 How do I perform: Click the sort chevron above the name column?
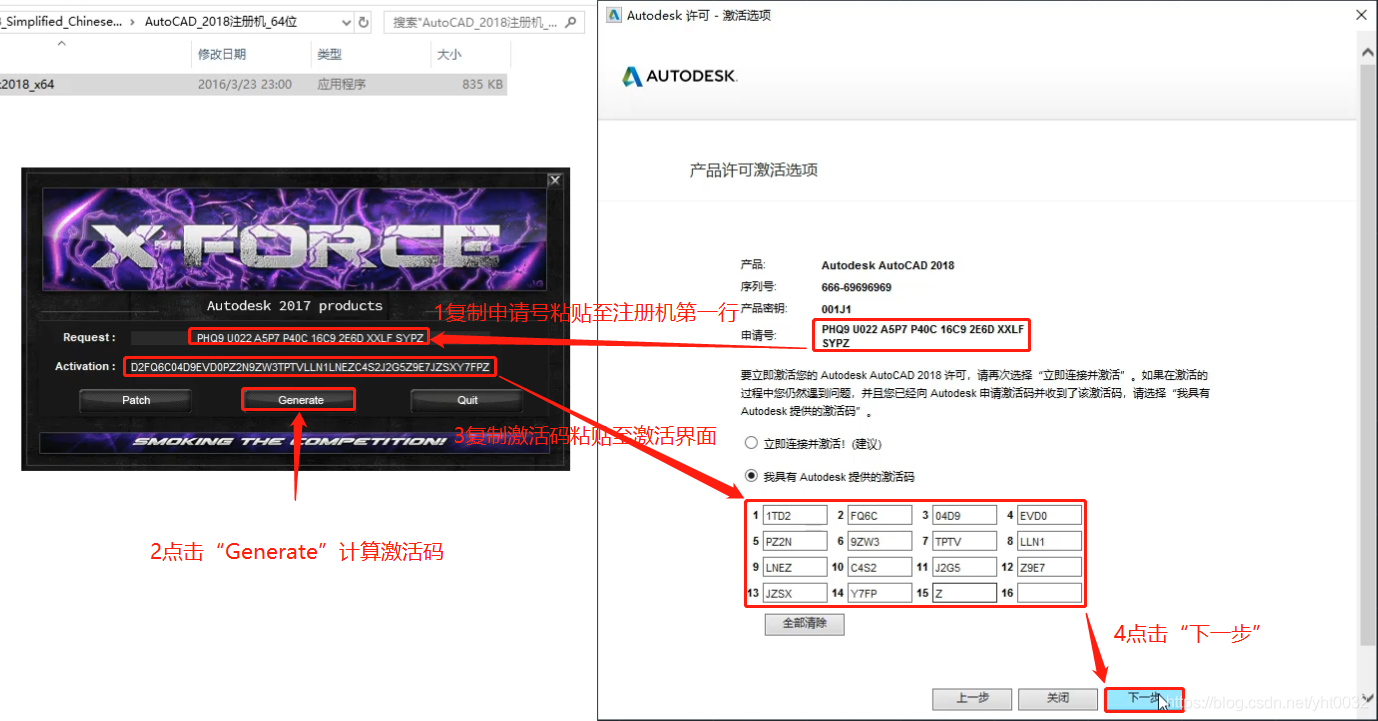coord(61,44)
